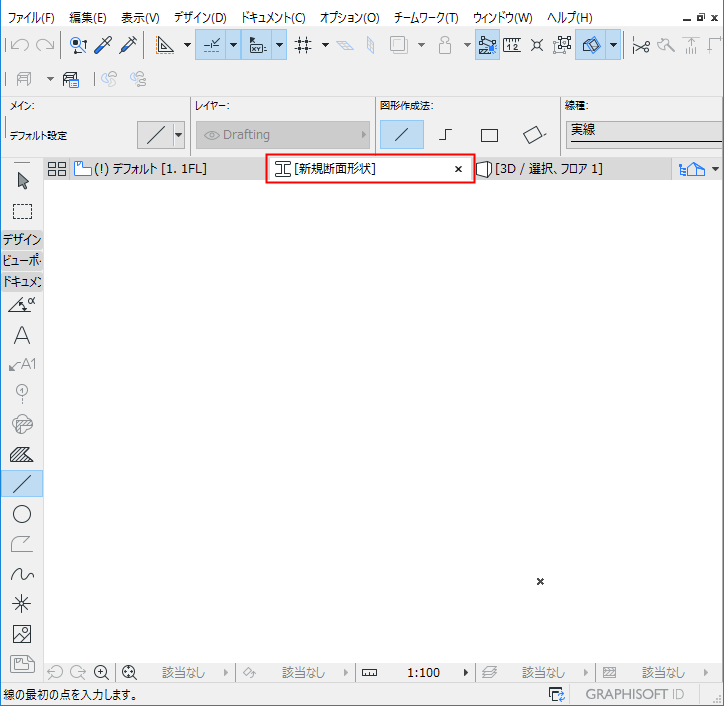Open the ファイル(F) menu

pos(31,18)
